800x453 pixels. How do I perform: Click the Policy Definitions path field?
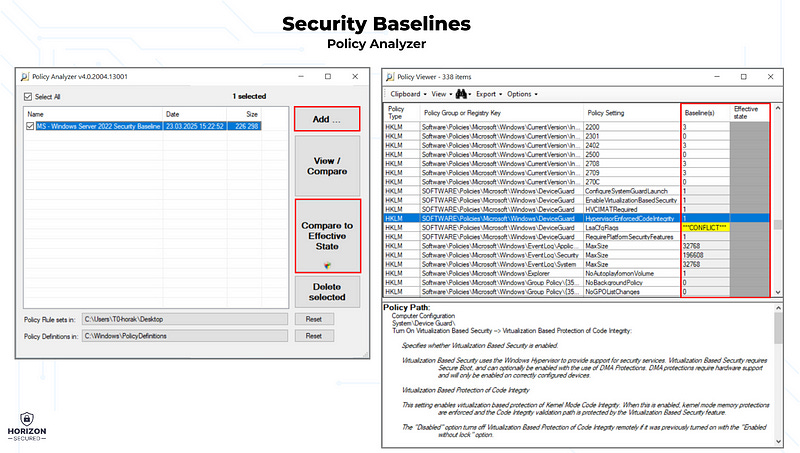click(185, 336)
